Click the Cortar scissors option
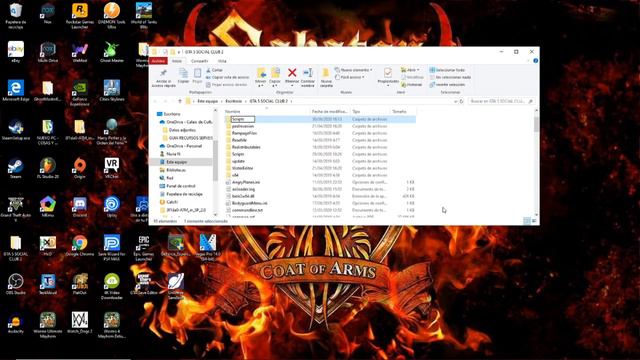The width and height of the screenshot is (640, 360). (x=215, y=70)
